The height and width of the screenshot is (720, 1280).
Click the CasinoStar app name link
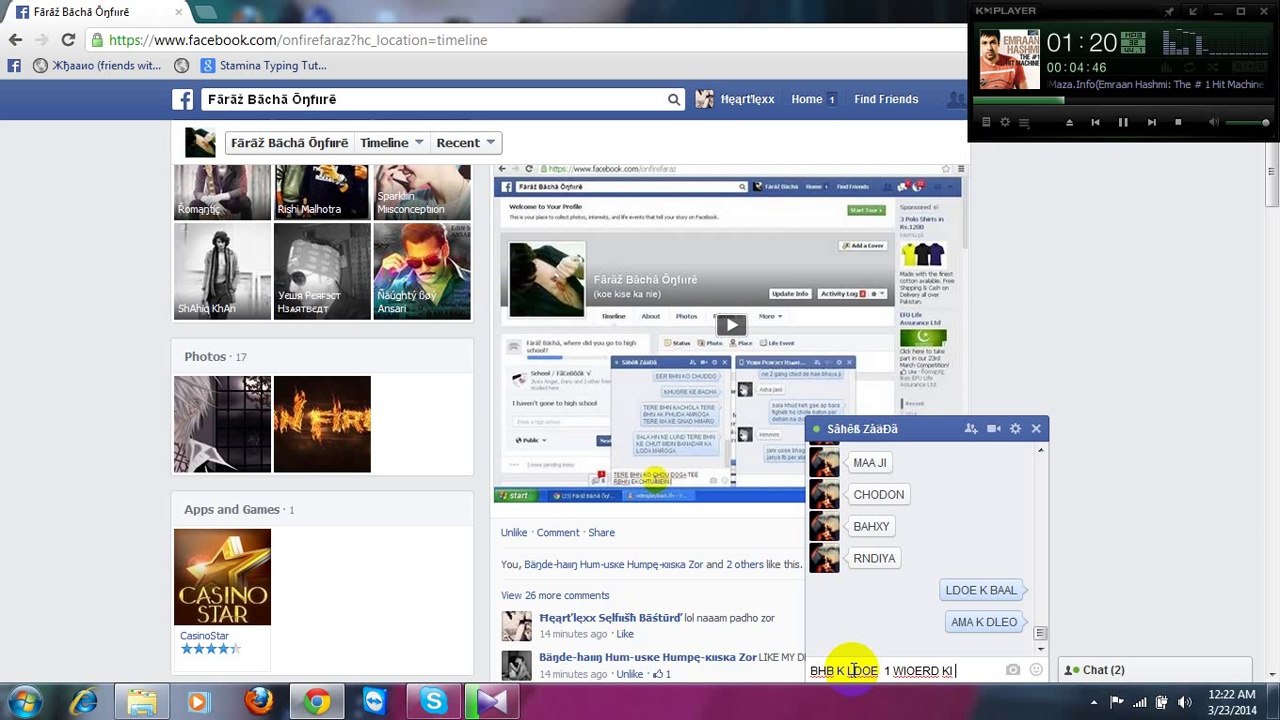click(x=204, y=636)
